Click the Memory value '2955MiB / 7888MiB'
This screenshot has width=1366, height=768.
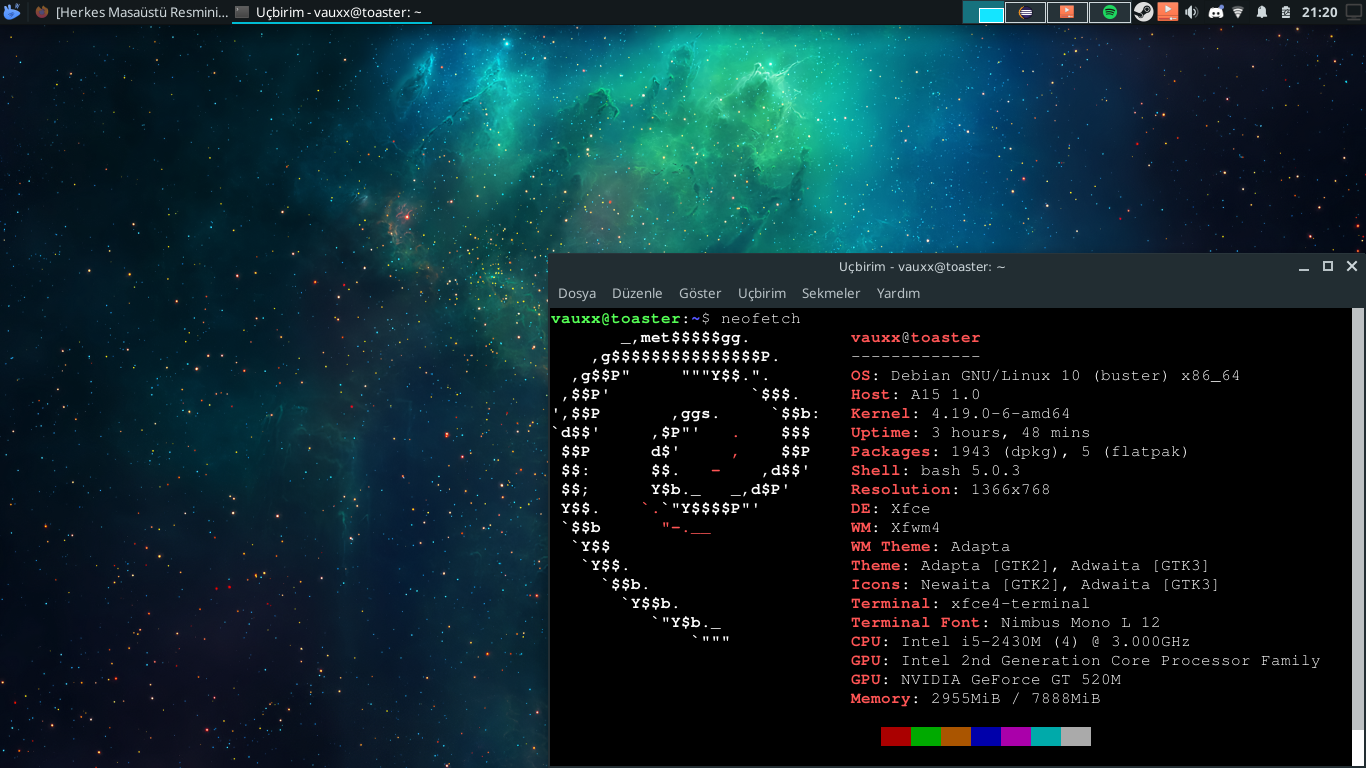tap(1016, 699)
